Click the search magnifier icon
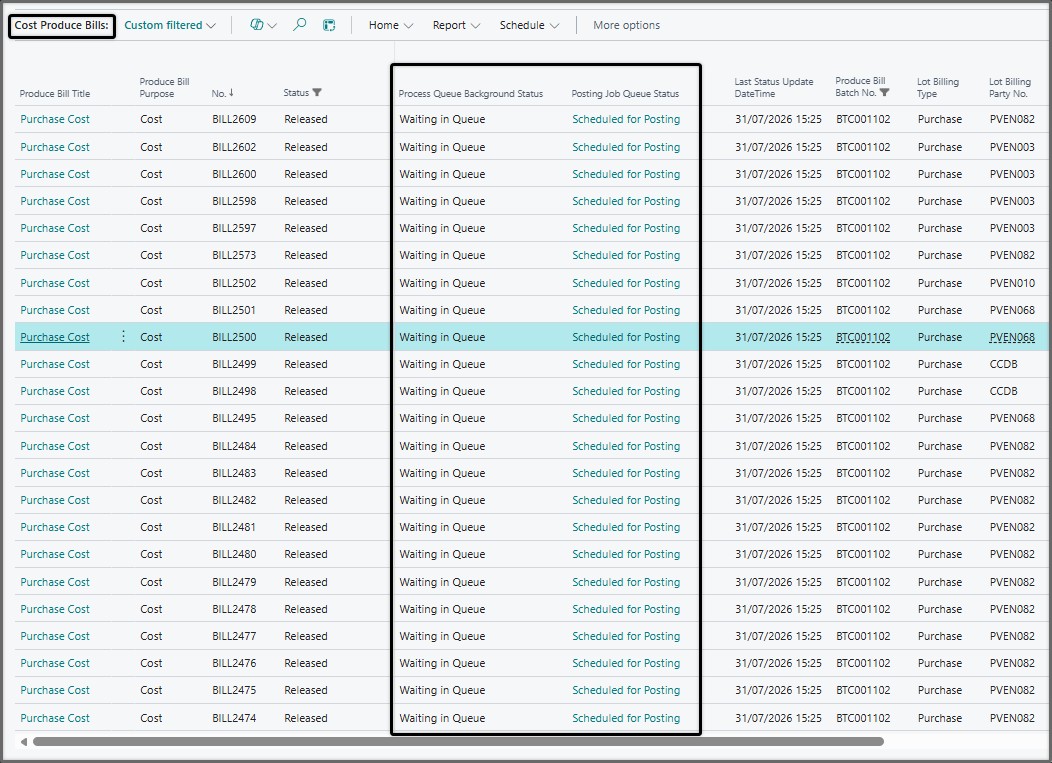Screen dimensions: 1052x763 299,25
